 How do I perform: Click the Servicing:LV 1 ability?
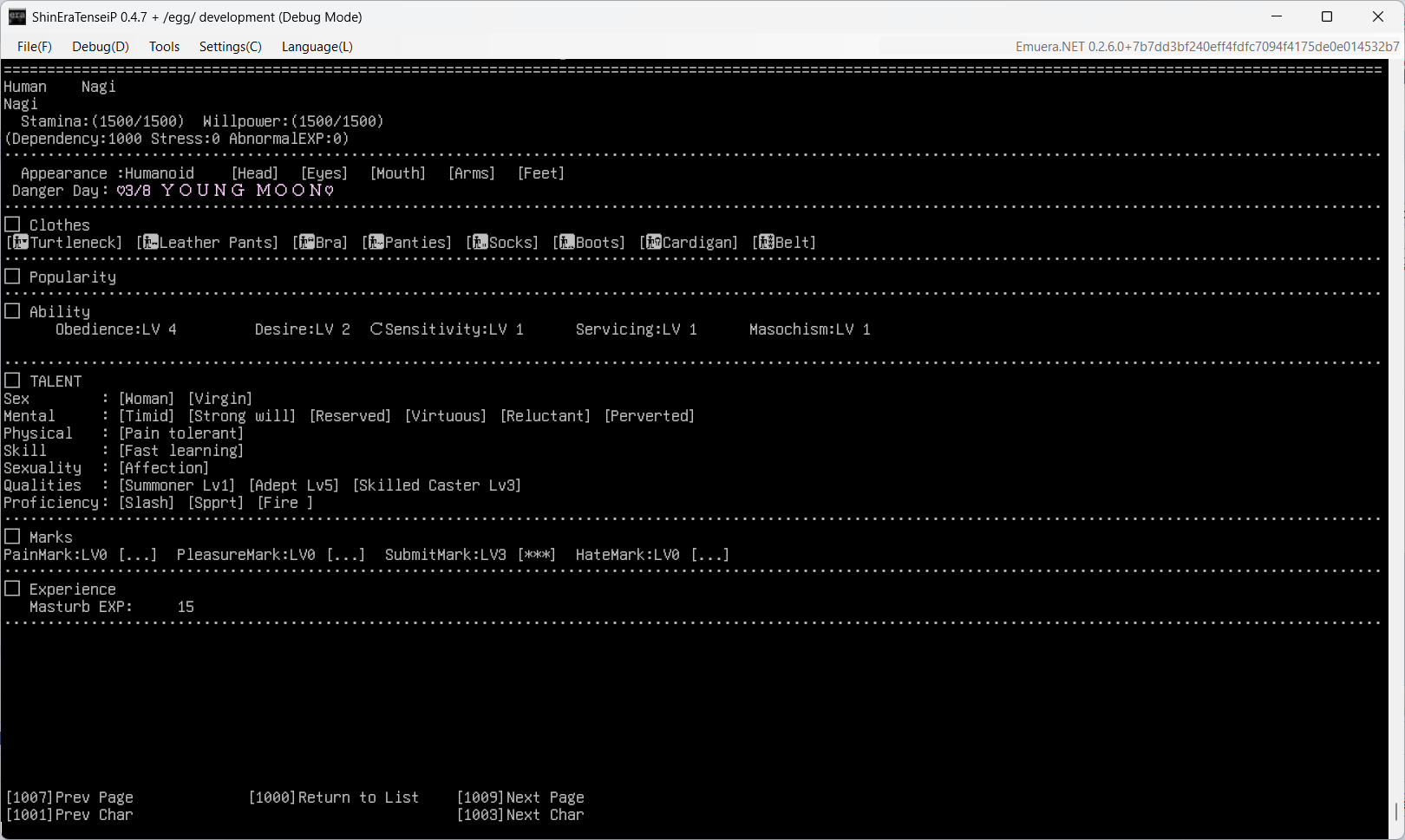[x=637, y=329]
